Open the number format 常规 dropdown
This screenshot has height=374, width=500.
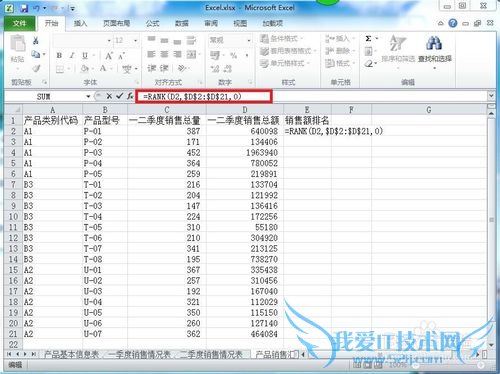point(249,41)
